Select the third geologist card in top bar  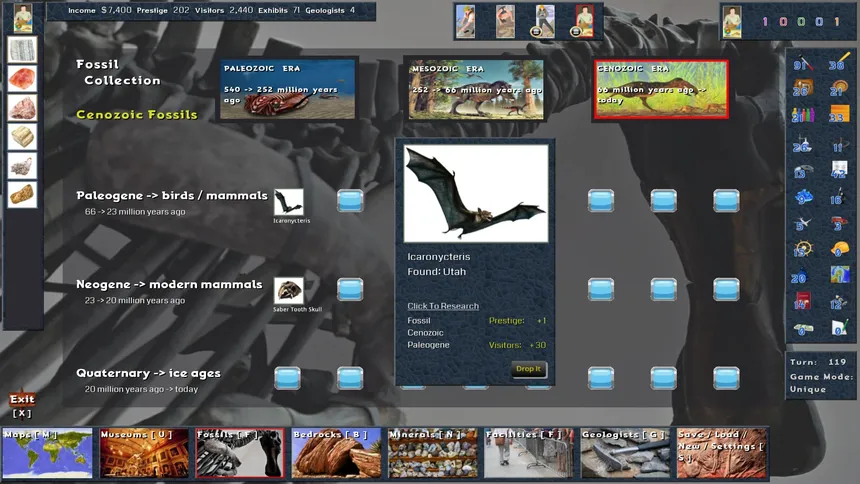tap(545, 21)
